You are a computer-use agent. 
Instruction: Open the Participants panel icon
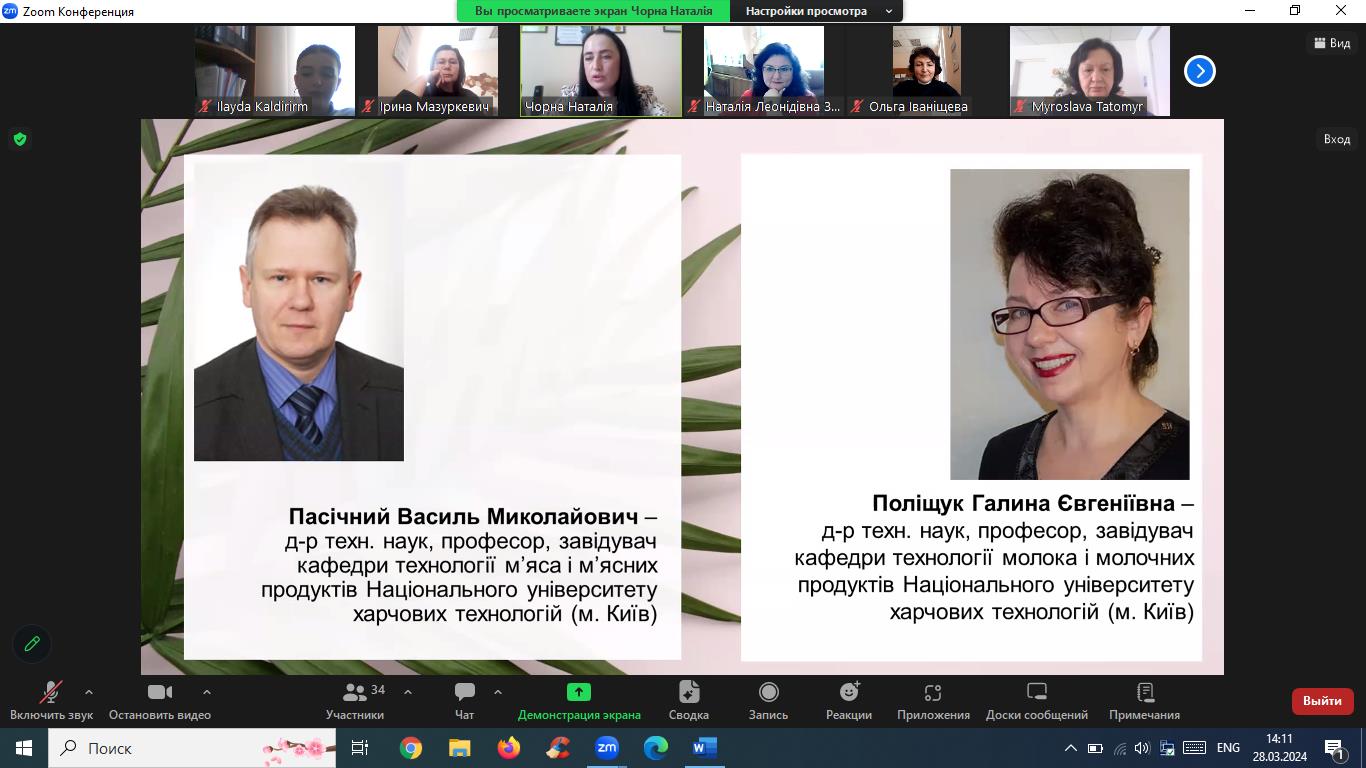[x=355, y=692]
